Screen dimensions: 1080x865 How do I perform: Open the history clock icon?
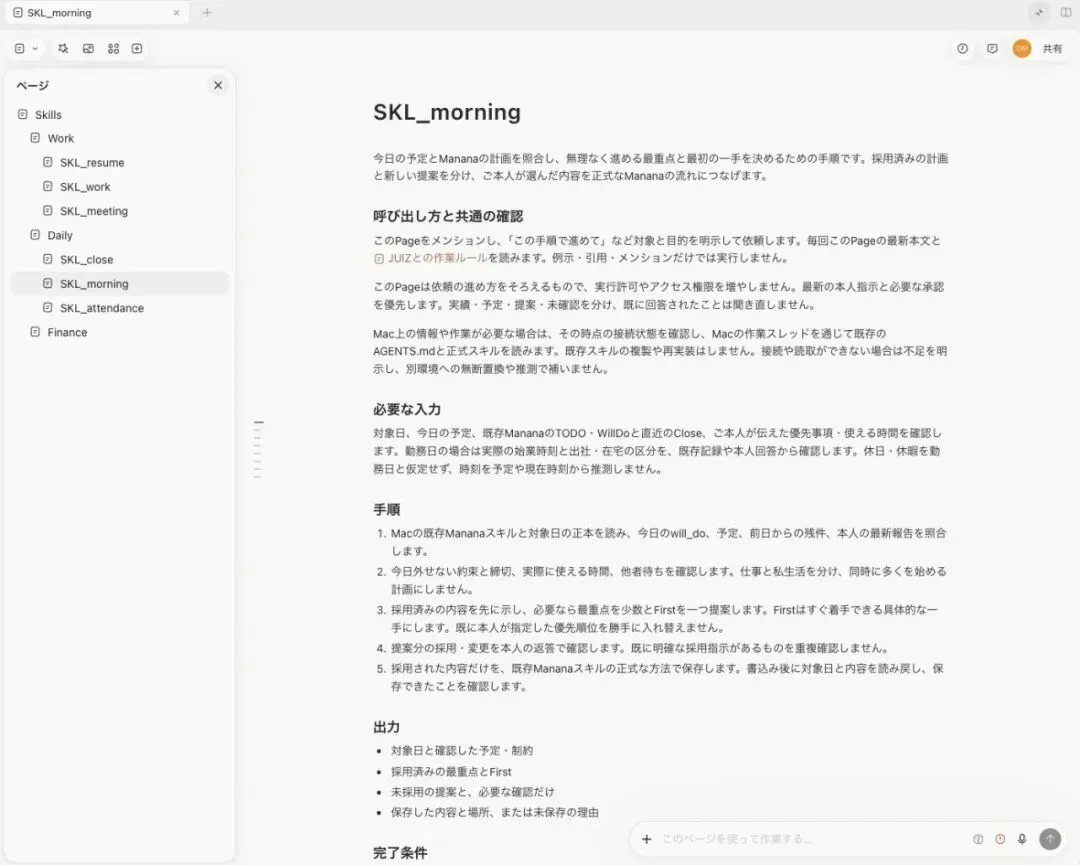[962, 48]
